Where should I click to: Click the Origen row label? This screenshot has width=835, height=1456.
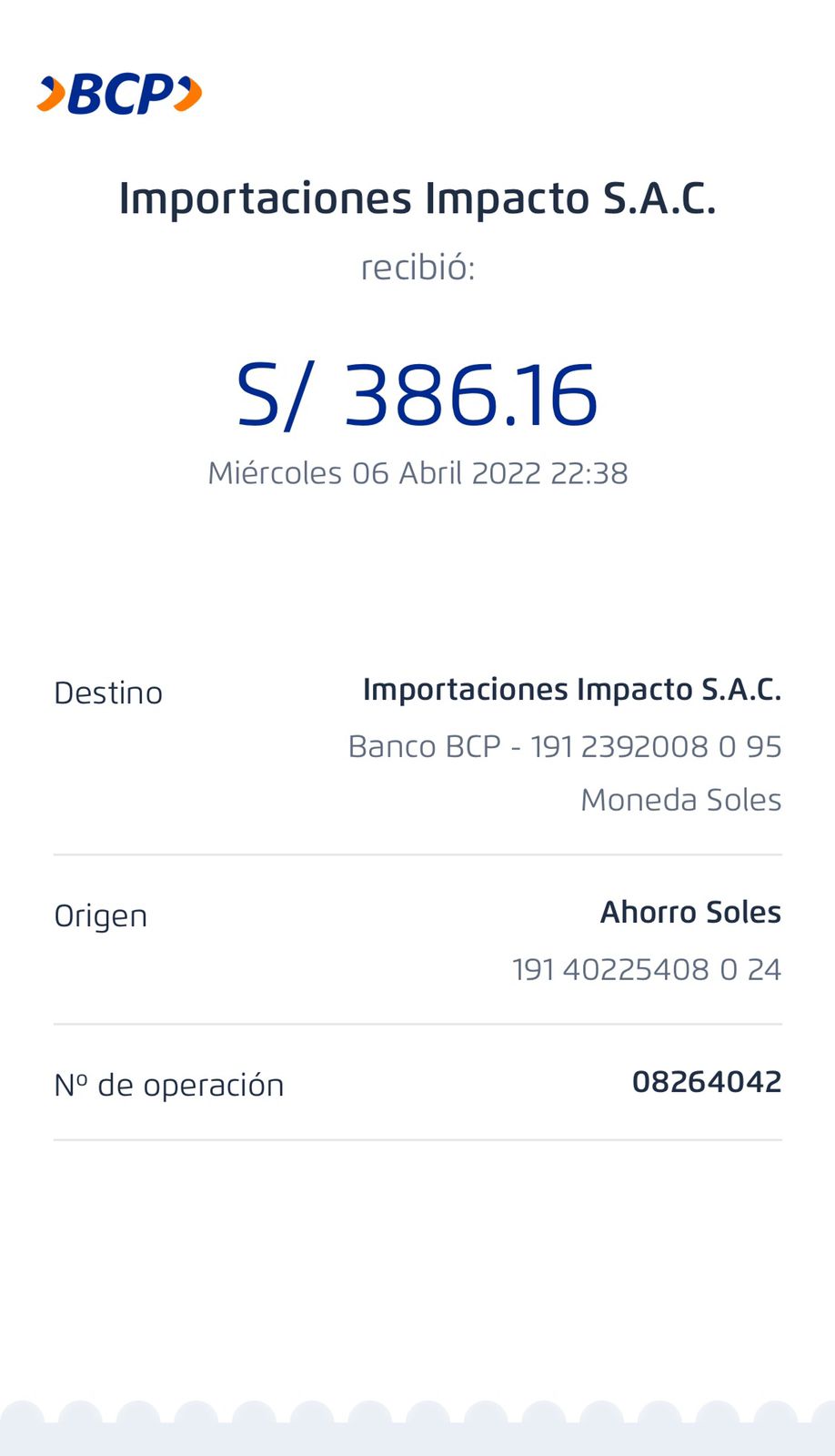(101, 915)
